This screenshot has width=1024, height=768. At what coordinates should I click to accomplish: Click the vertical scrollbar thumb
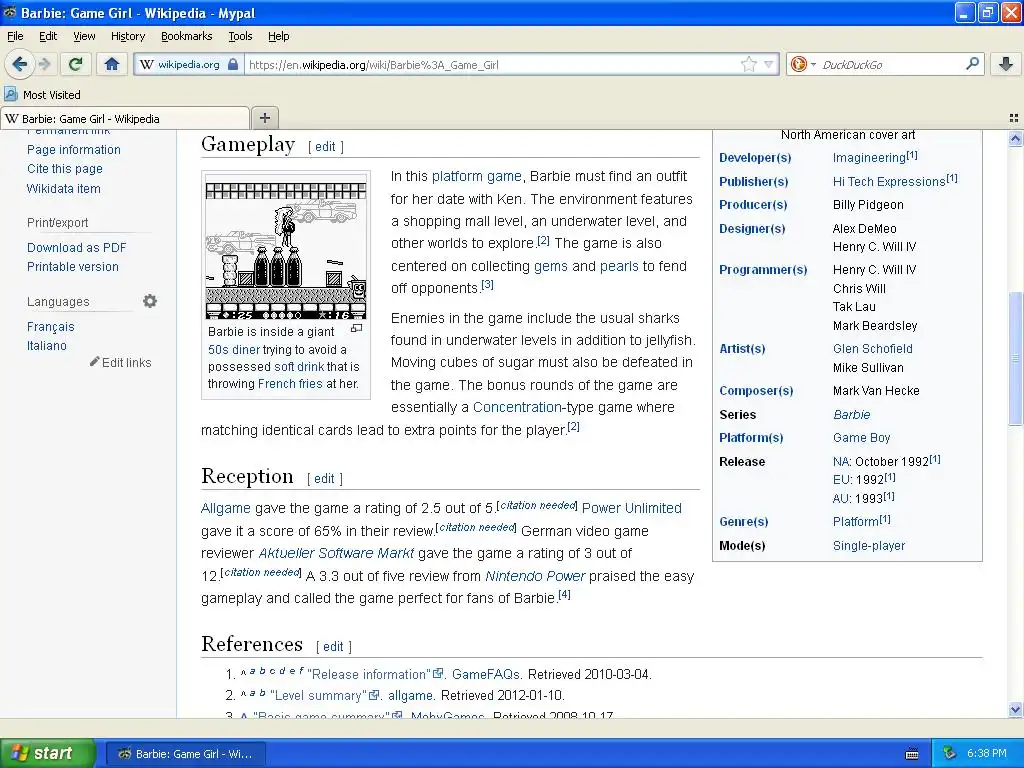coord(1015,357)
